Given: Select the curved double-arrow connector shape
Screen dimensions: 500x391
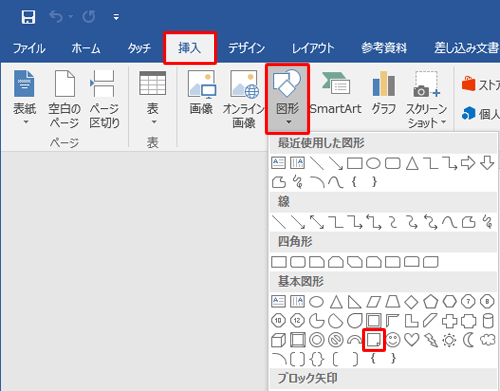Looking at the screenshot, I should tap(431, 222).
